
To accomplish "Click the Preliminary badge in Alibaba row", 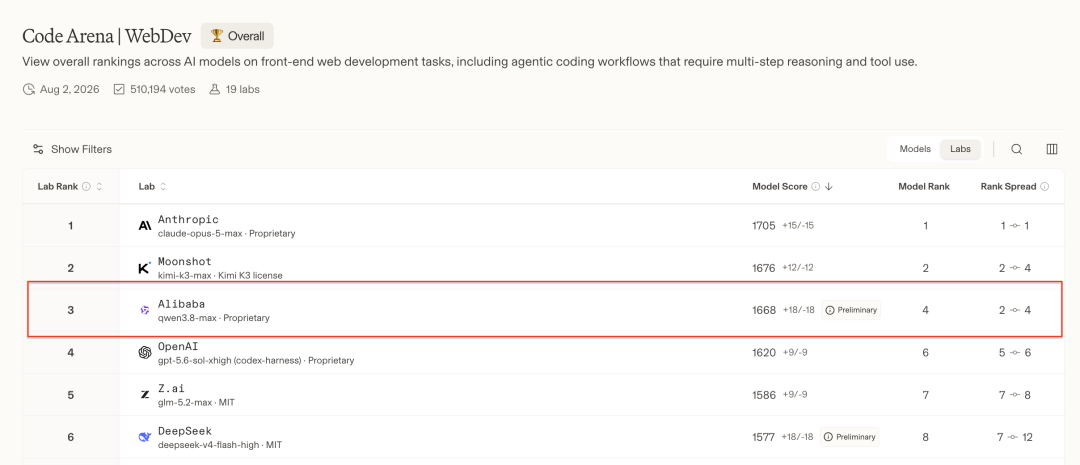I will (851, 310).
